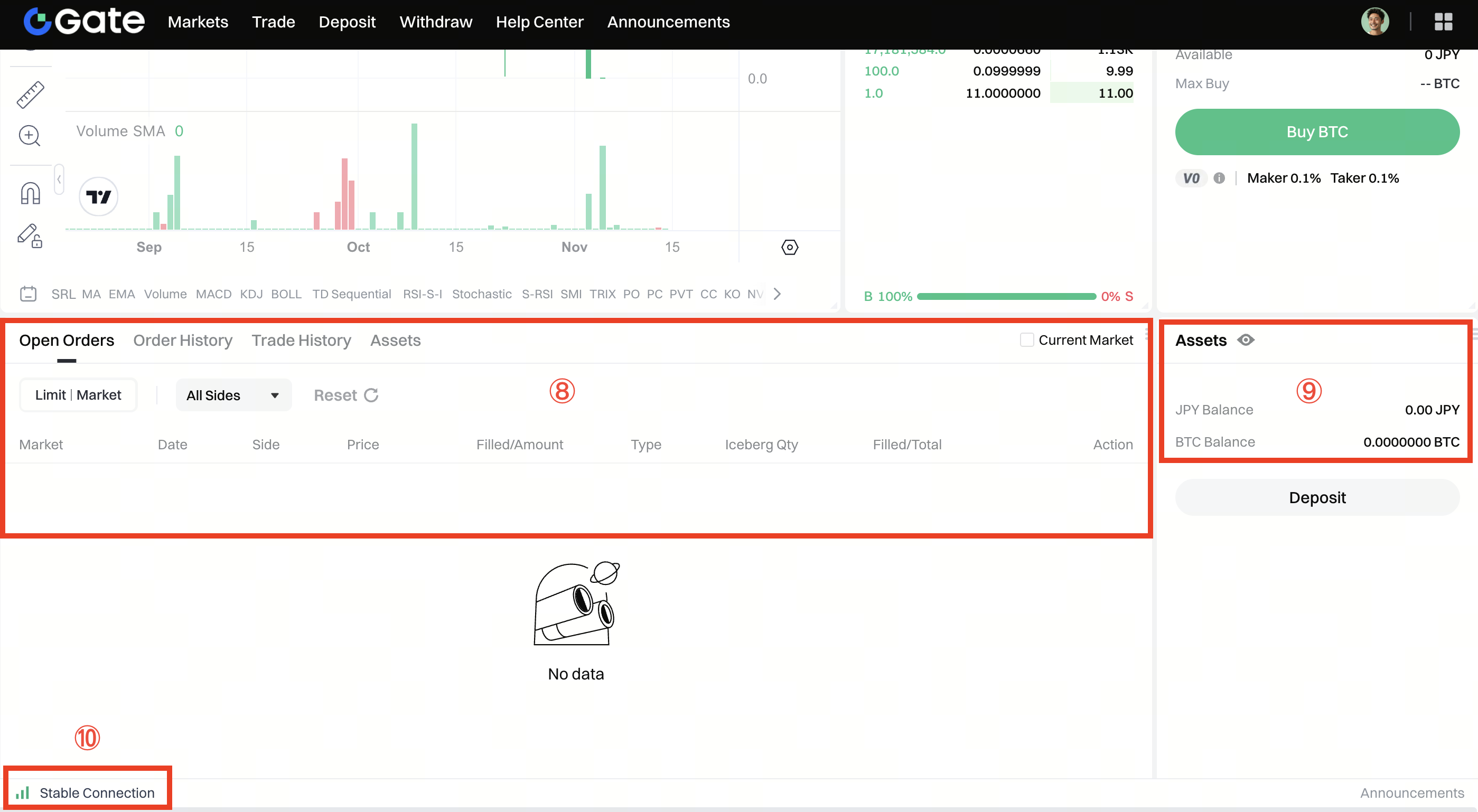Open the All Sides dropdown
1478x812 pixels.
coord(233,395)
